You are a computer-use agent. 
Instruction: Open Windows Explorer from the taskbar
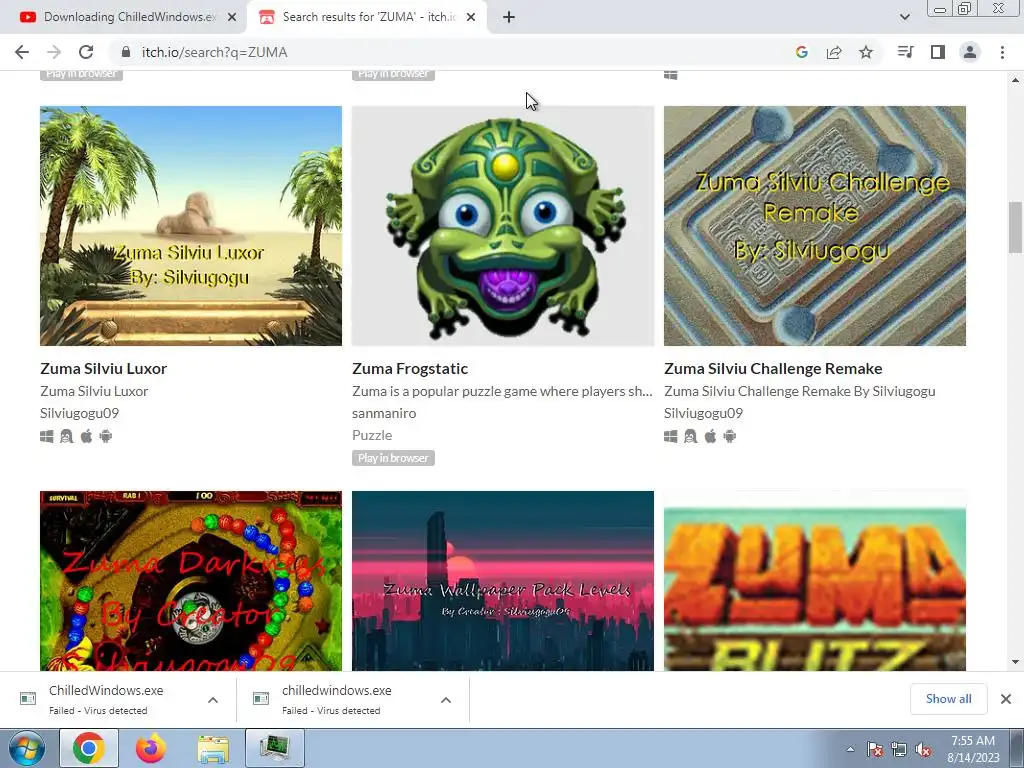213,748
